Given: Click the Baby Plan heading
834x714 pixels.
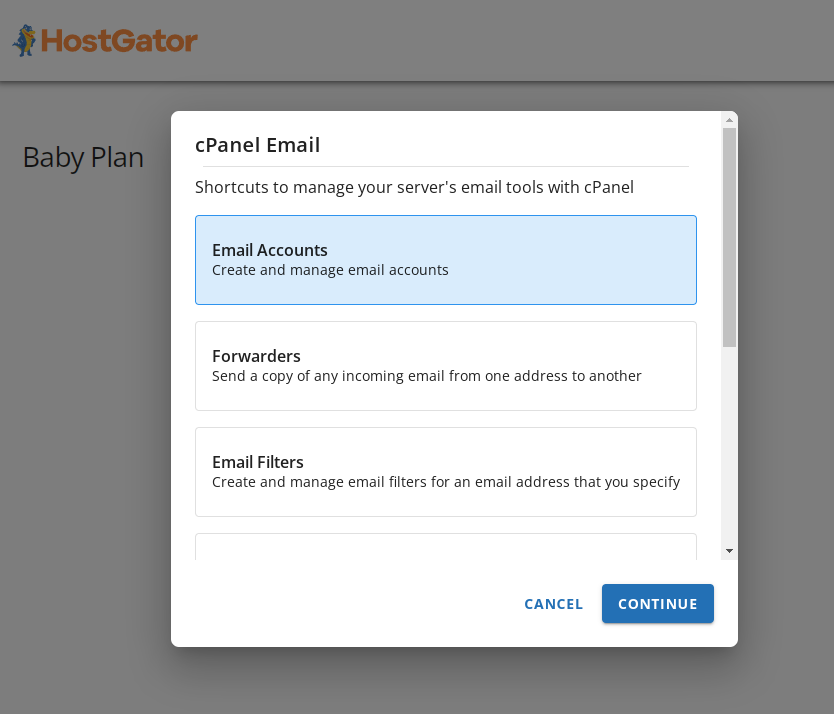Looking at the screenshot, I should click(83, 158).
